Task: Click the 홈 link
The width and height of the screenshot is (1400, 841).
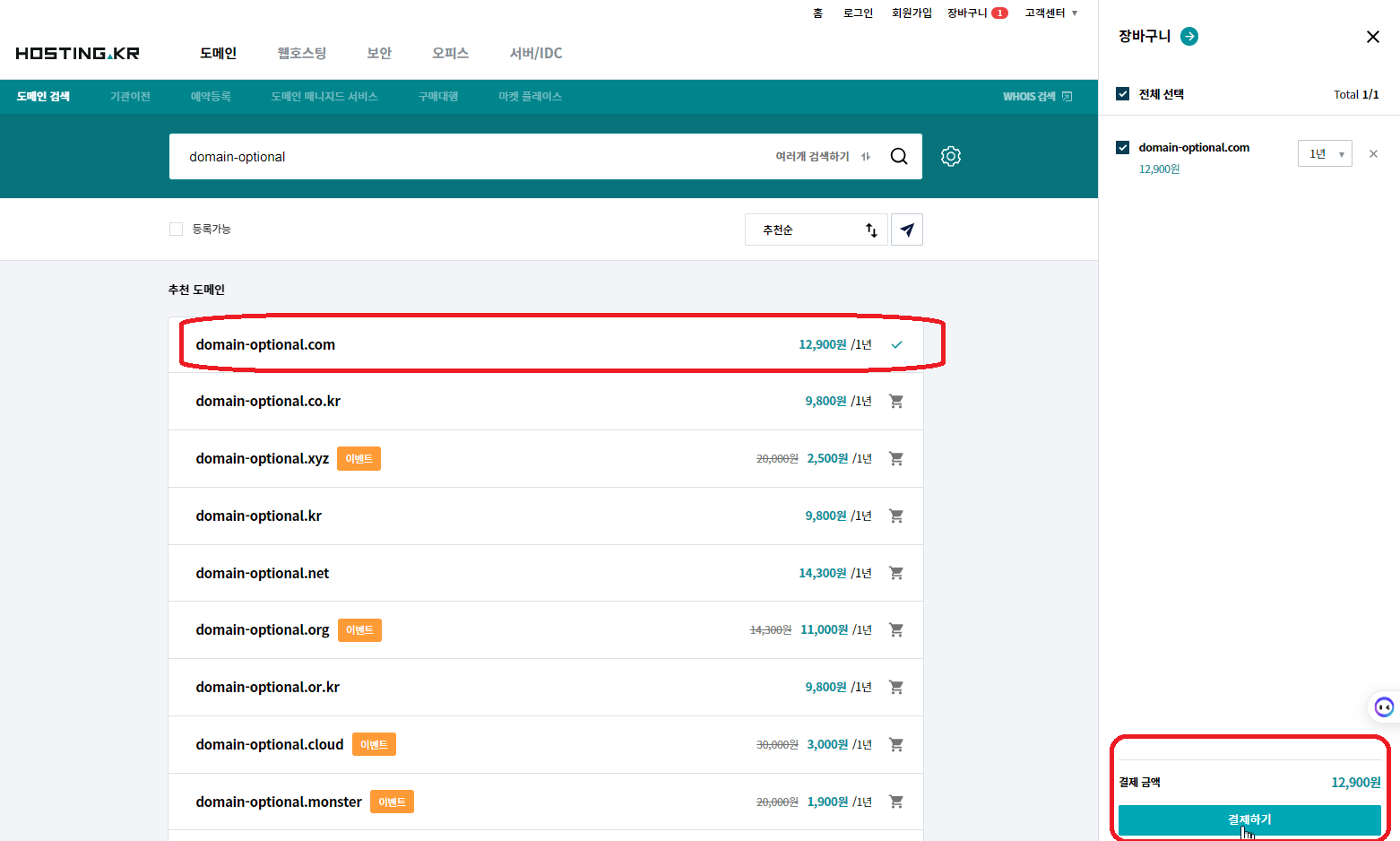Action: (x=817, y=13)
